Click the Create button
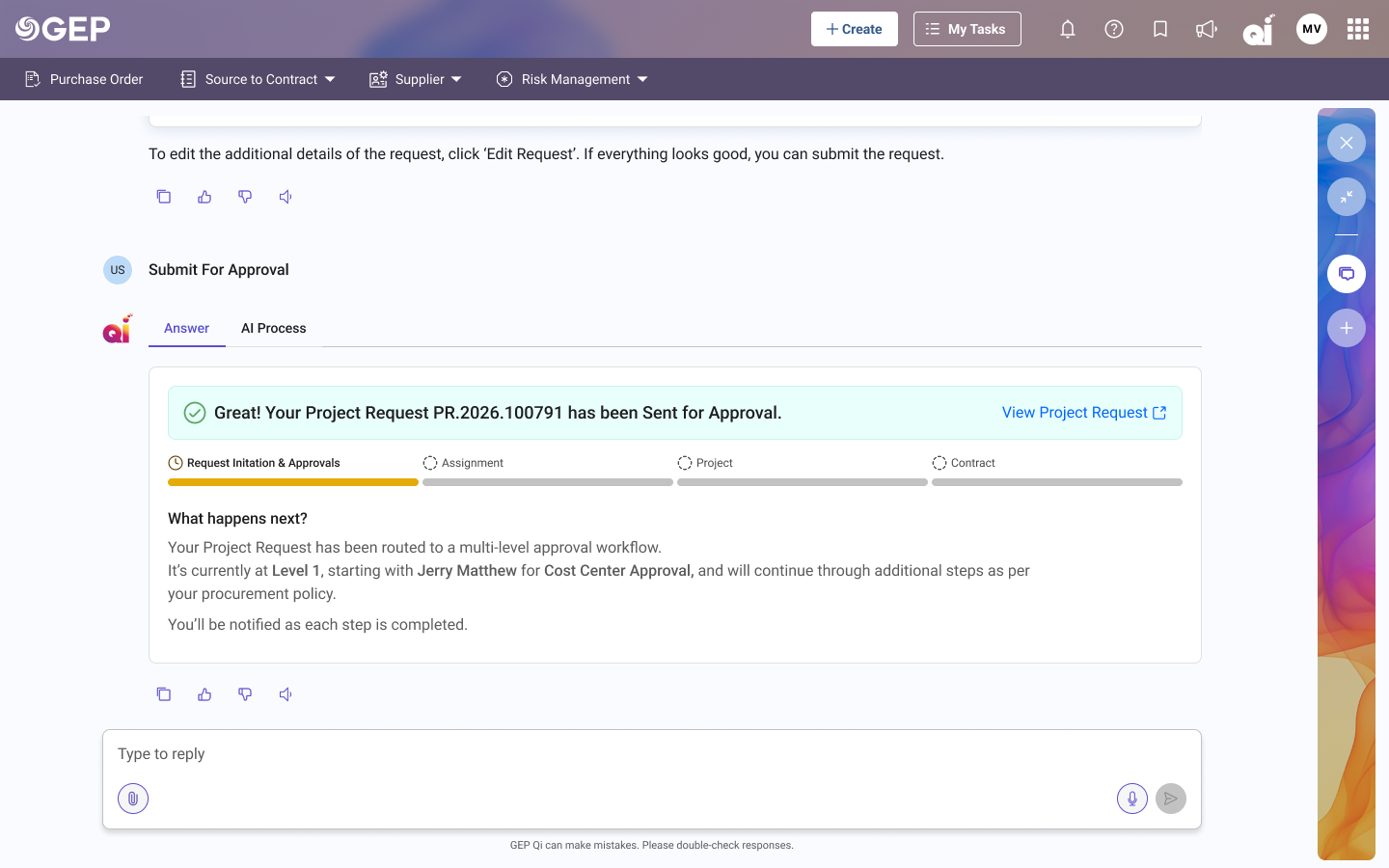Screen dimensions: 1389x868 tap(855, 29)
